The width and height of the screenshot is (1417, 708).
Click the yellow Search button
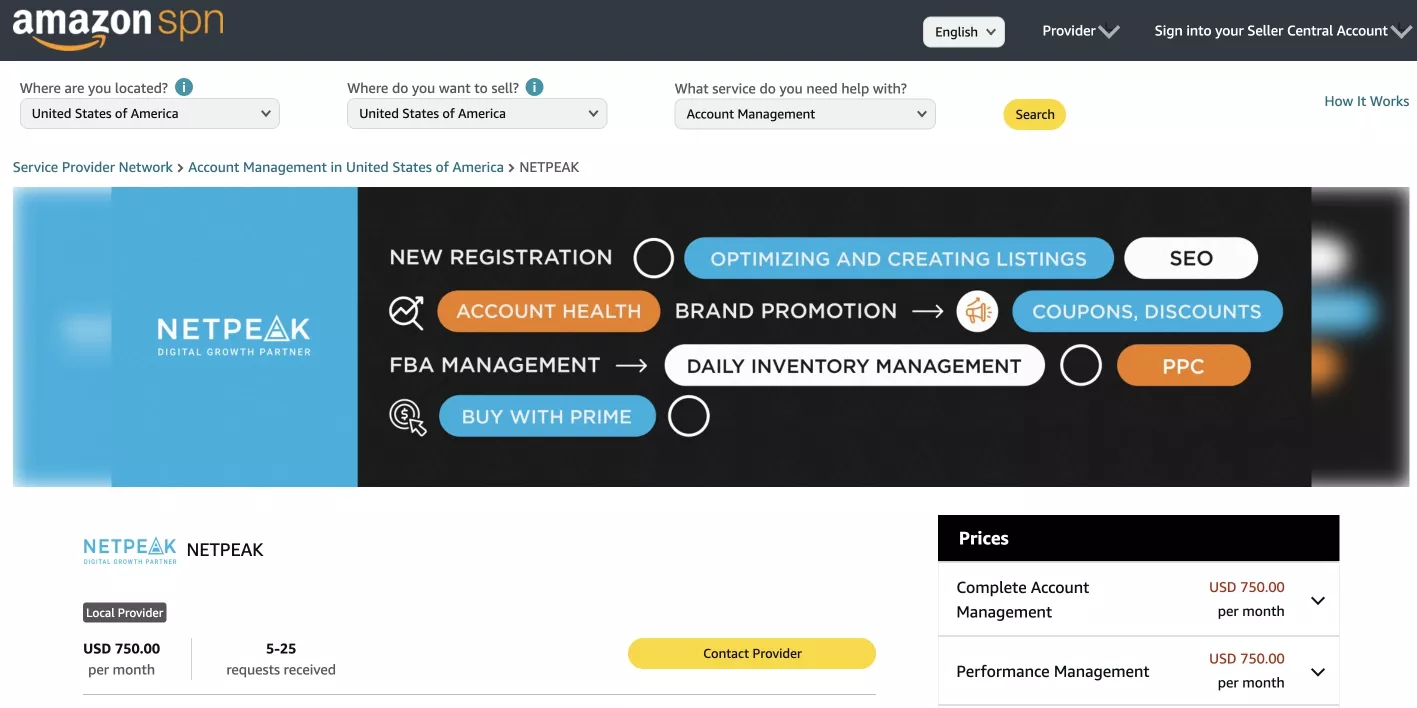(1035, 114)
